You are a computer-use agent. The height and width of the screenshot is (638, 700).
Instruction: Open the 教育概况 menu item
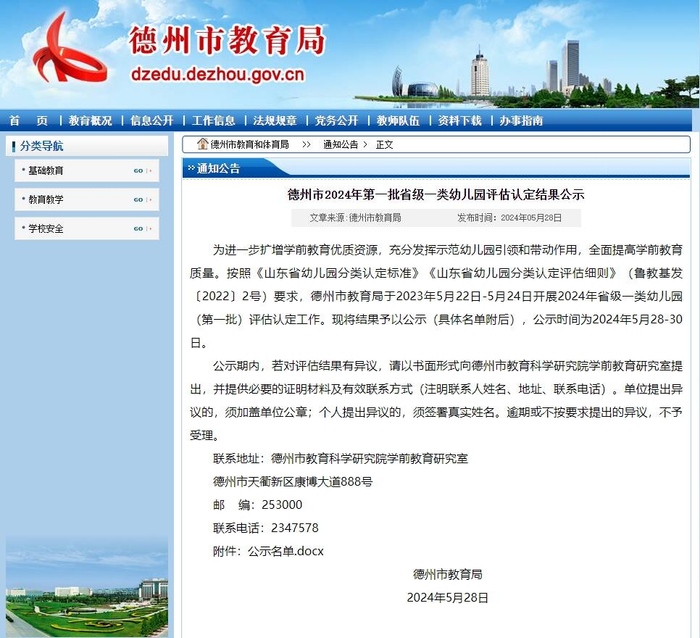(90, 121)
